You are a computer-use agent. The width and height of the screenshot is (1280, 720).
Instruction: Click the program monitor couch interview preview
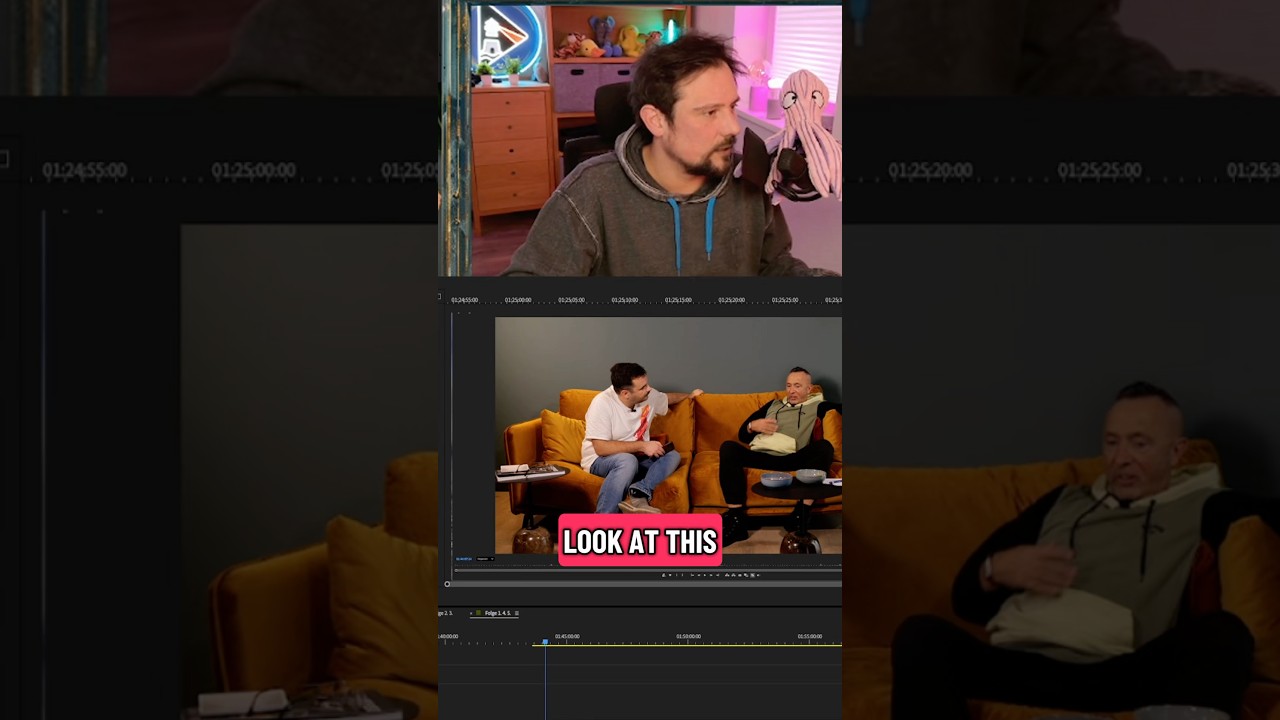click(668, 435)
